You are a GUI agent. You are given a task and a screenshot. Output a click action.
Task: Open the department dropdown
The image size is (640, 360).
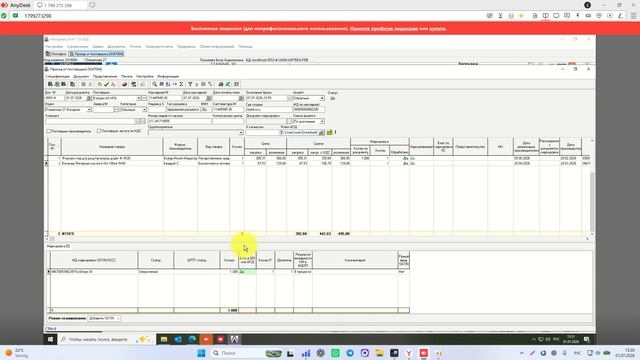pos(89,110)
